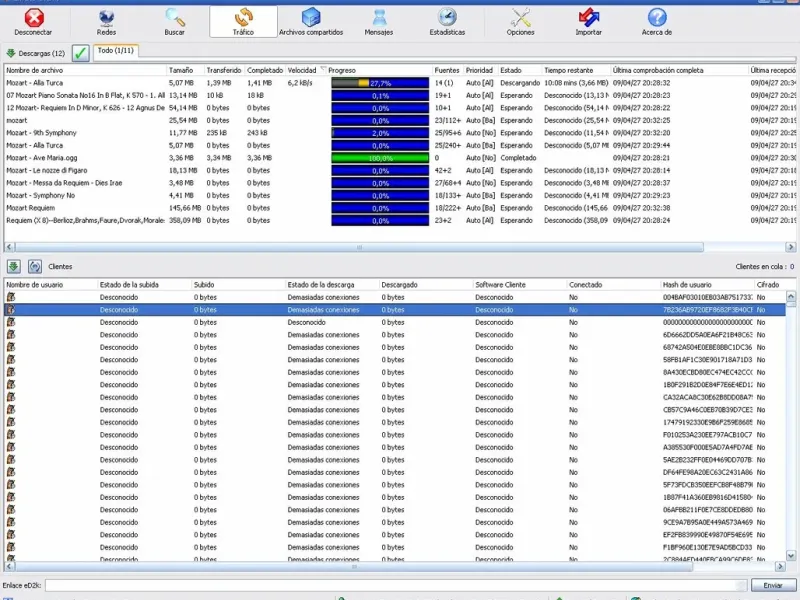
Task: Open Archivos compartidos view
Action: tap(311, 21)
